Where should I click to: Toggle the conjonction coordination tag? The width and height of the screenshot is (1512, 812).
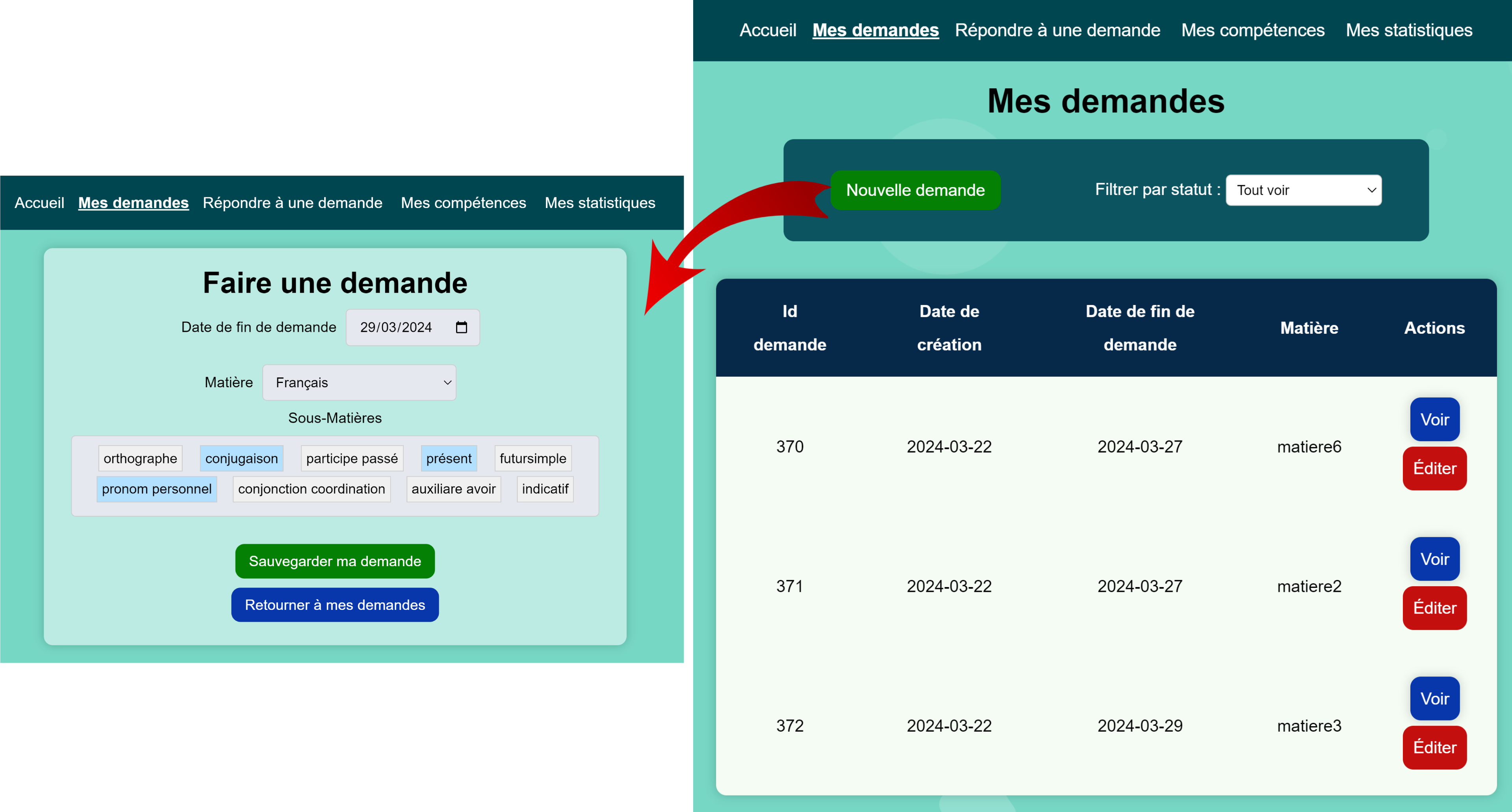(x=312, y=489)
